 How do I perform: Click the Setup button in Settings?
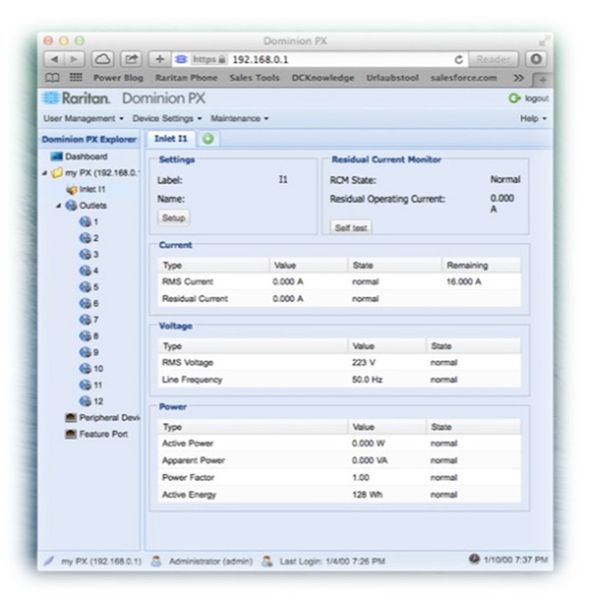[x=173, y=218]
